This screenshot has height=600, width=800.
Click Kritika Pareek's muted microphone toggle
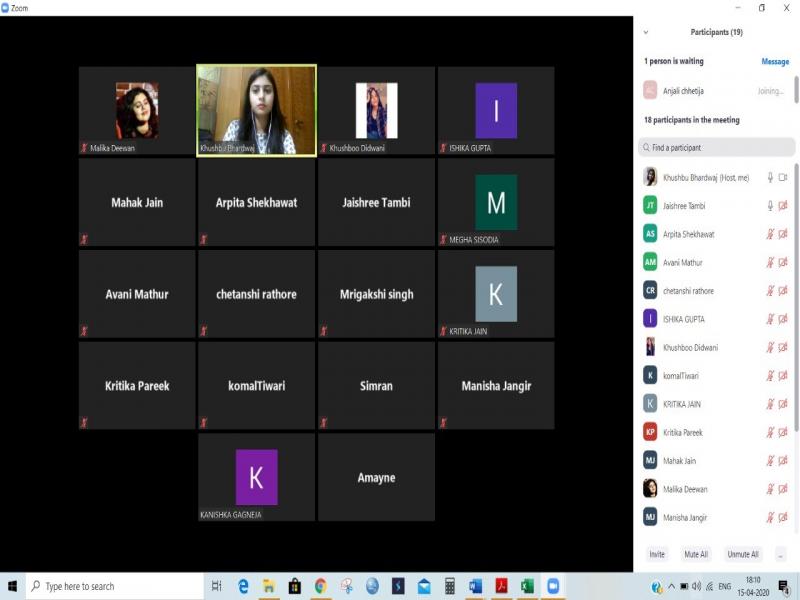click(x=770, y=433)
